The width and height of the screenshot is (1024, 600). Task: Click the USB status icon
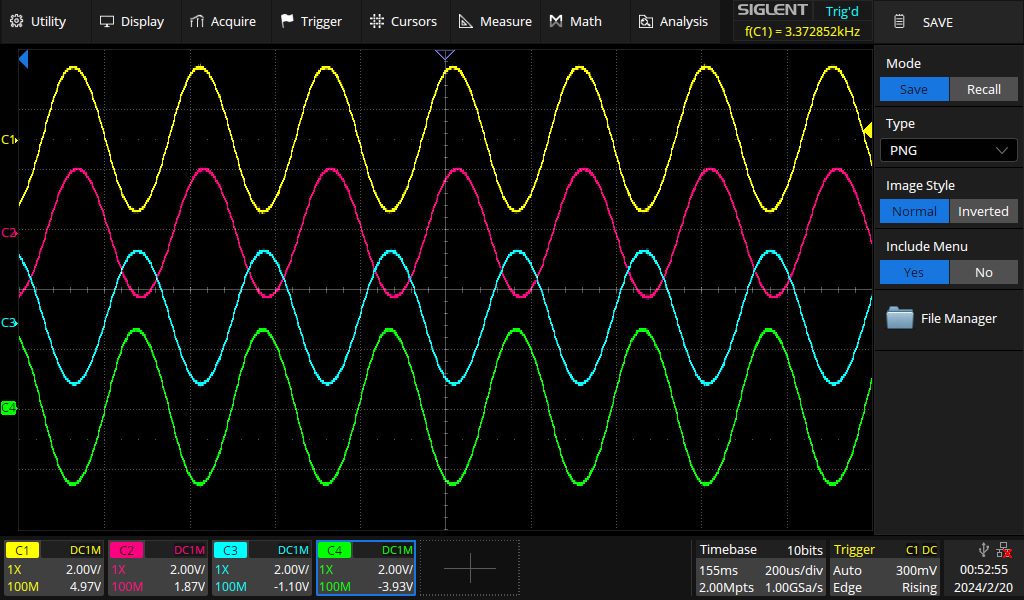pyautogui.click(x=984, y=549)
